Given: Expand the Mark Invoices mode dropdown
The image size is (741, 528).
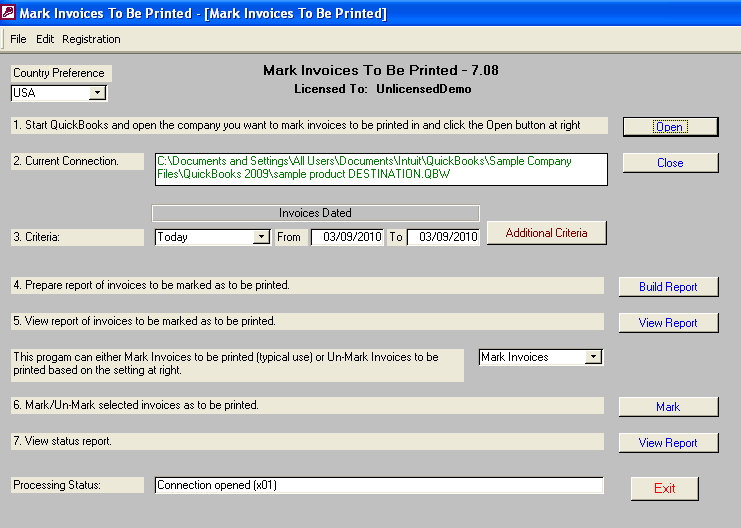Looking at the screenshot, I should click(x=593, y=357).
